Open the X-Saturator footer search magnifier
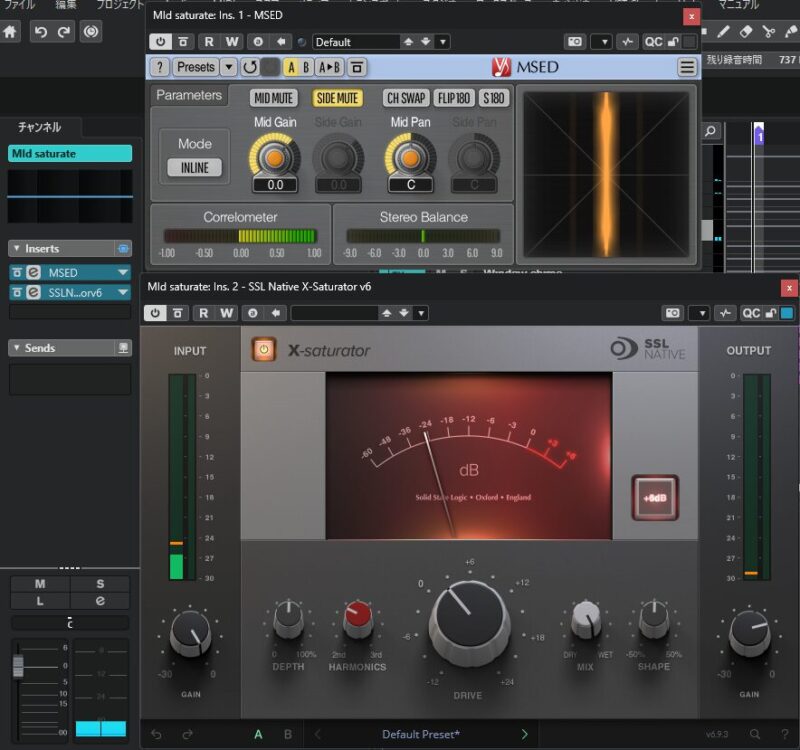The image size is (800, 750). coord(755,734)
